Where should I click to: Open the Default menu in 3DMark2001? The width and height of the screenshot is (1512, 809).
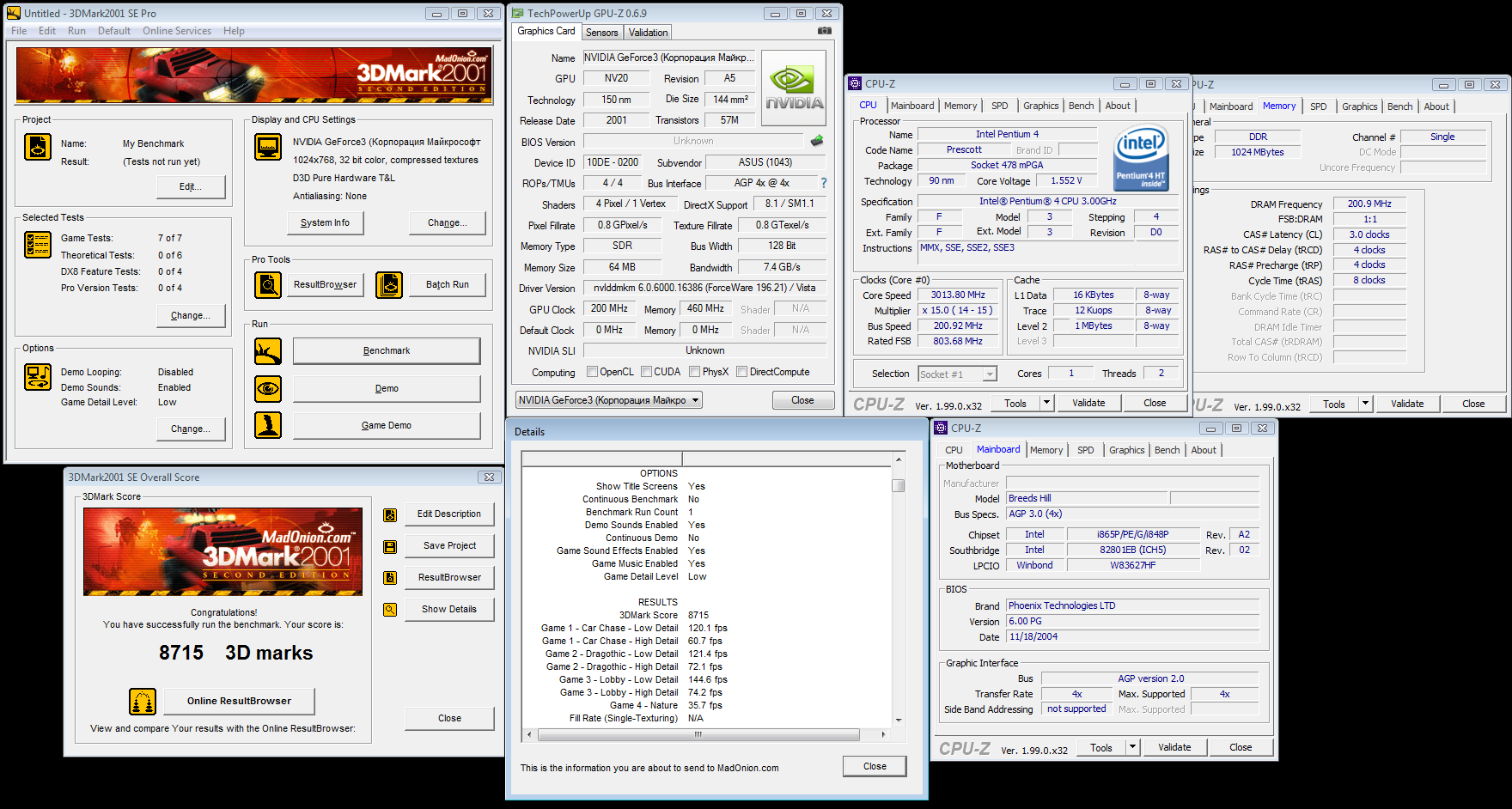(114, 31)
